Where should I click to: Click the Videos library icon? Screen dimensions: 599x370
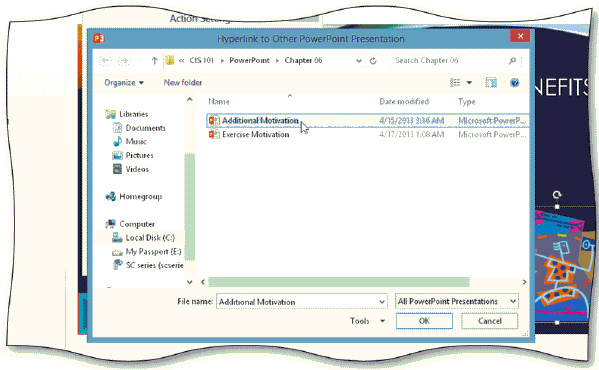[117, 169]
